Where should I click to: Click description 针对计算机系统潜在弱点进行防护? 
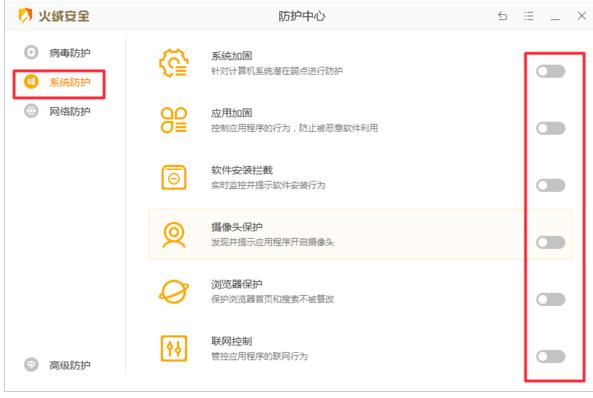[277, 71]
